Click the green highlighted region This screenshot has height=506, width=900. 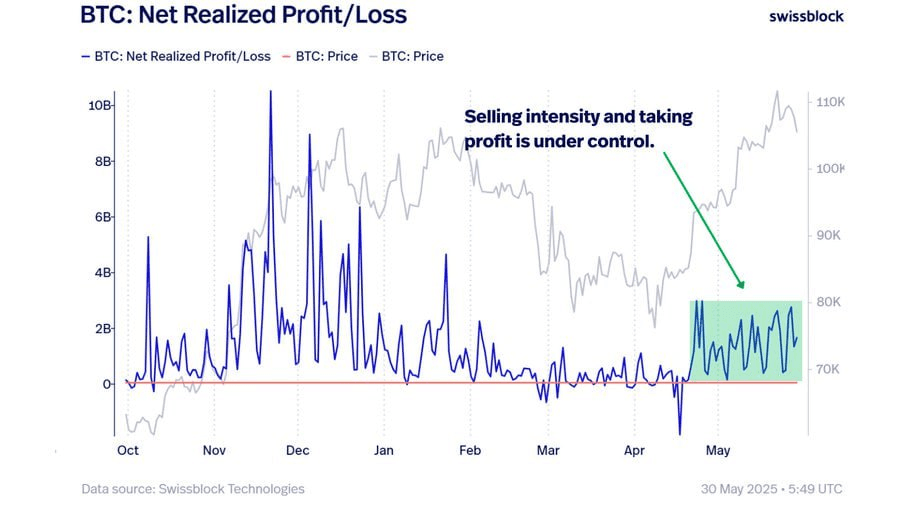(x=746, y=341)
